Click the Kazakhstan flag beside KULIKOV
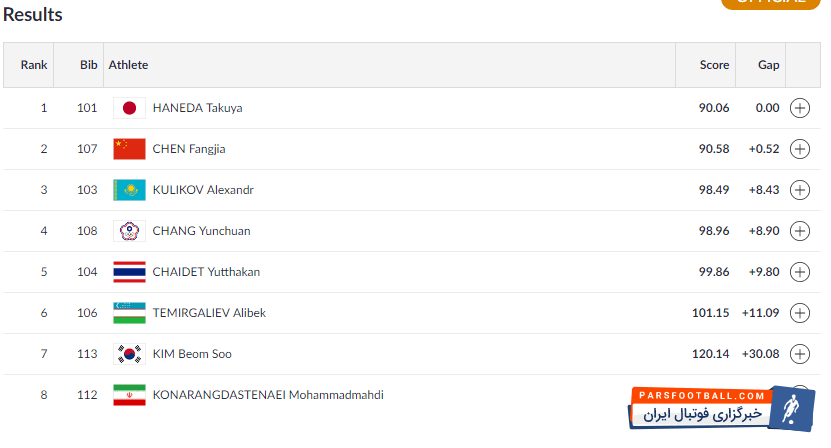831x448 pixels. point(129,190)
